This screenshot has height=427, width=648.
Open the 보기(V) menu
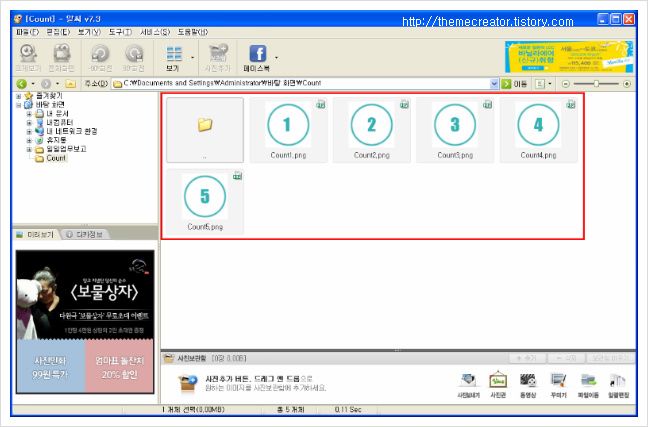tap(89, 32)
